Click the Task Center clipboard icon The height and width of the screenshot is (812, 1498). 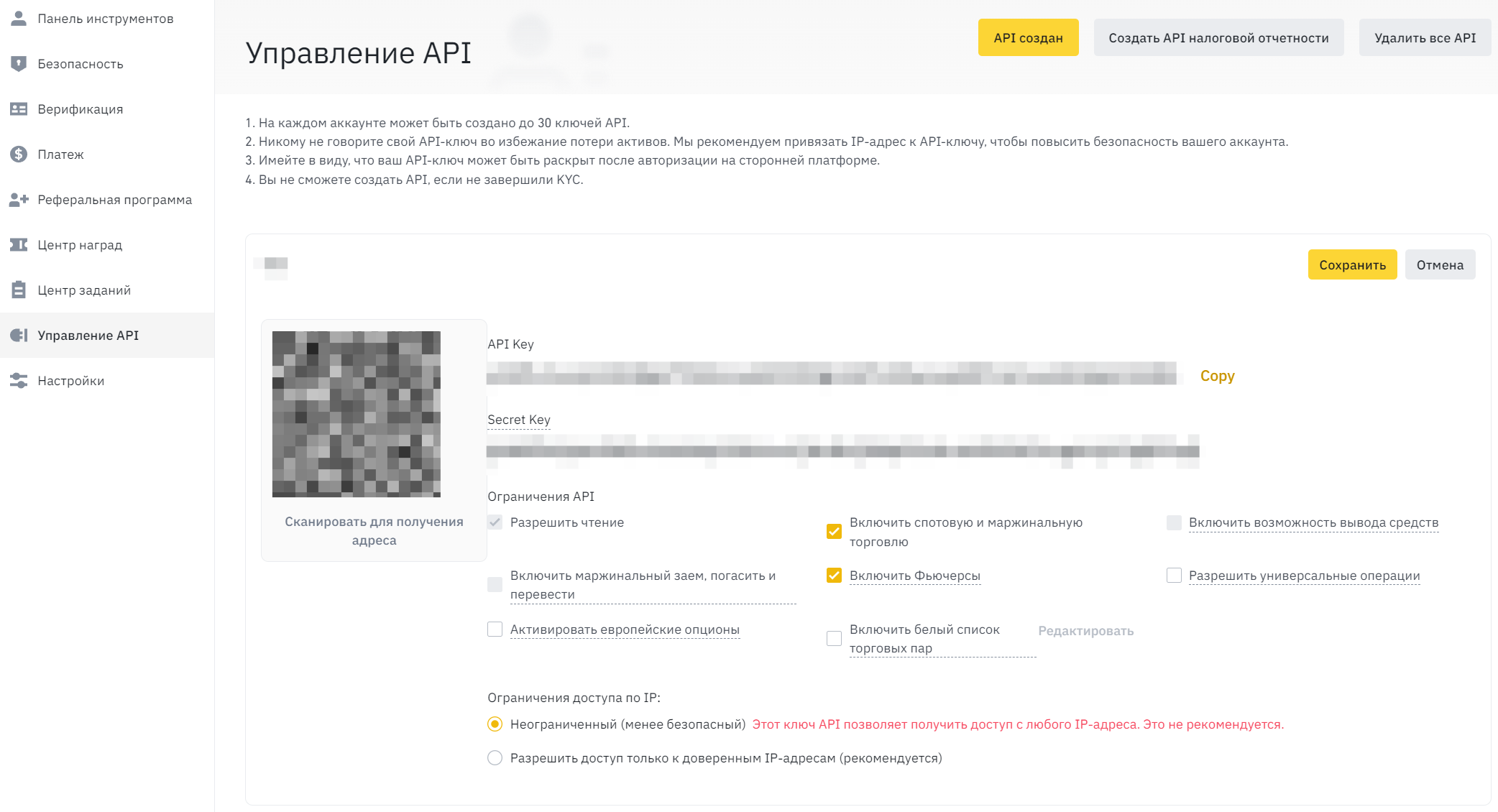[x=19, y=290]
